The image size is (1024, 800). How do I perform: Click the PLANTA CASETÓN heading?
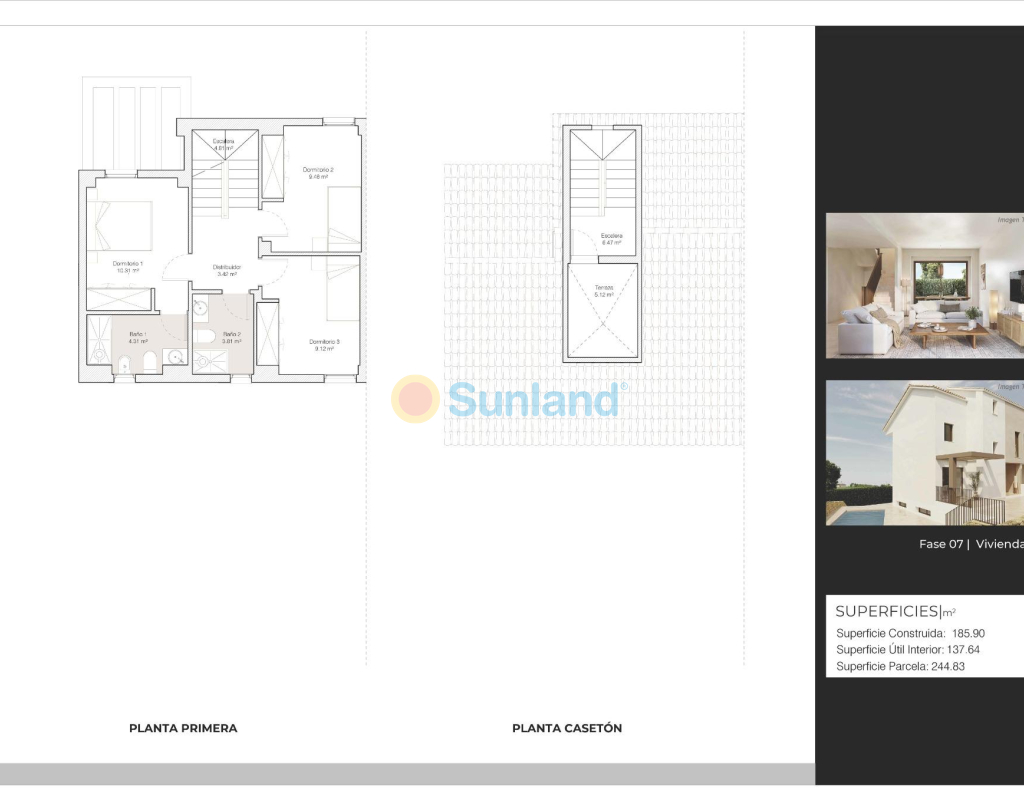567,728
